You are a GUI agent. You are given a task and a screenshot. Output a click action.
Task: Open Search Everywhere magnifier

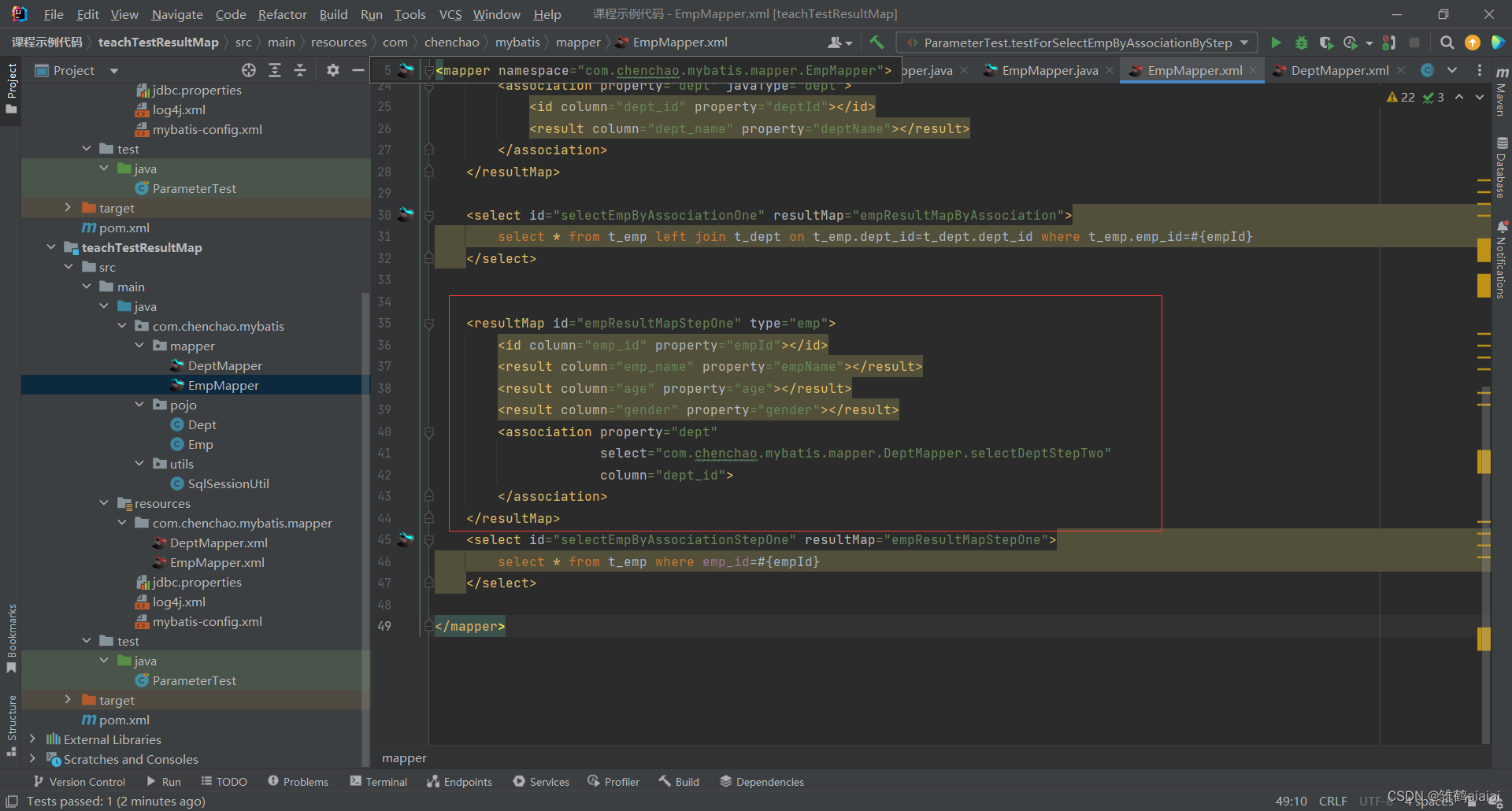1447,43
